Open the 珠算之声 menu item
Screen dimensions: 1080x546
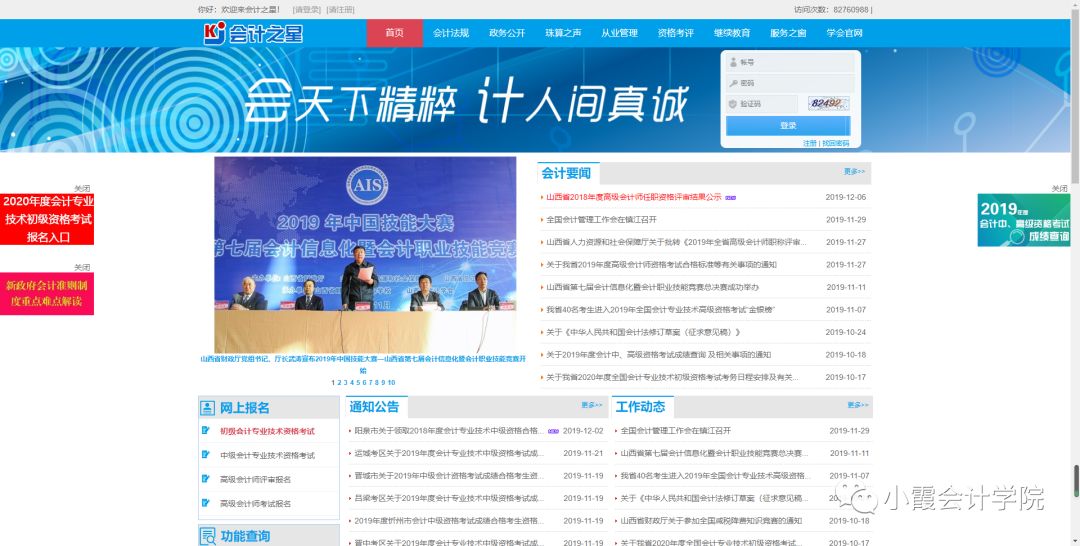563,33
